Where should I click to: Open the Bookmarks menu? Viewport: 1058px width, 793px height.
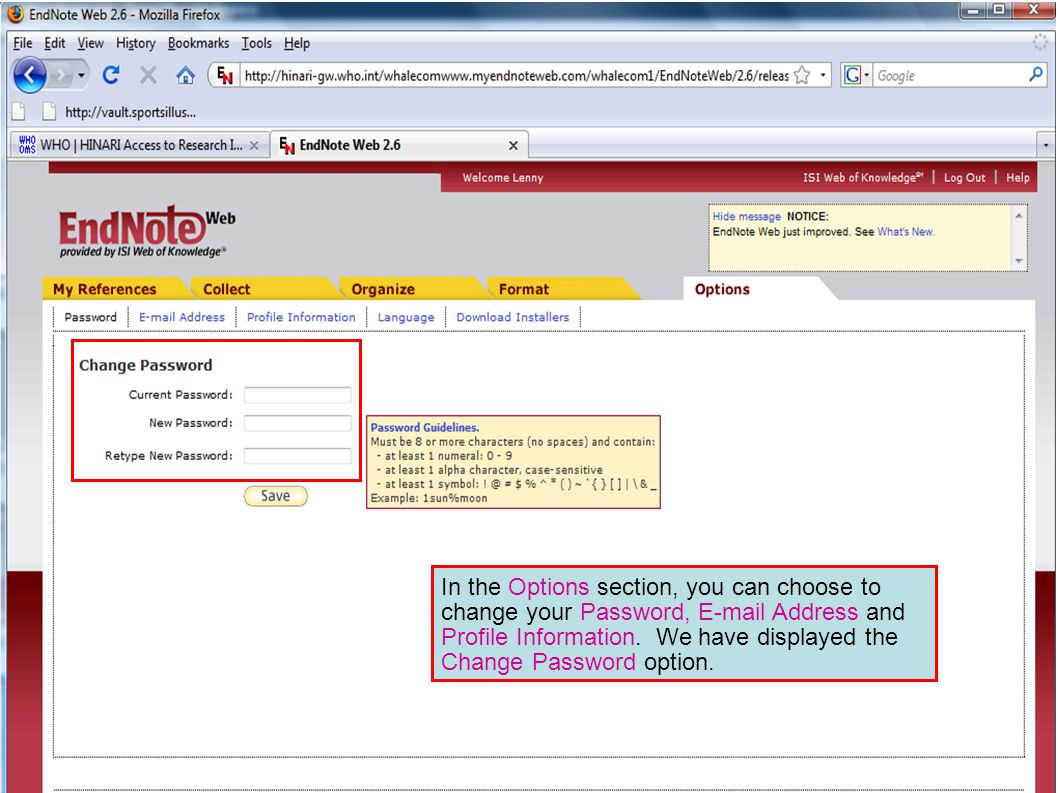click(198, 43)
